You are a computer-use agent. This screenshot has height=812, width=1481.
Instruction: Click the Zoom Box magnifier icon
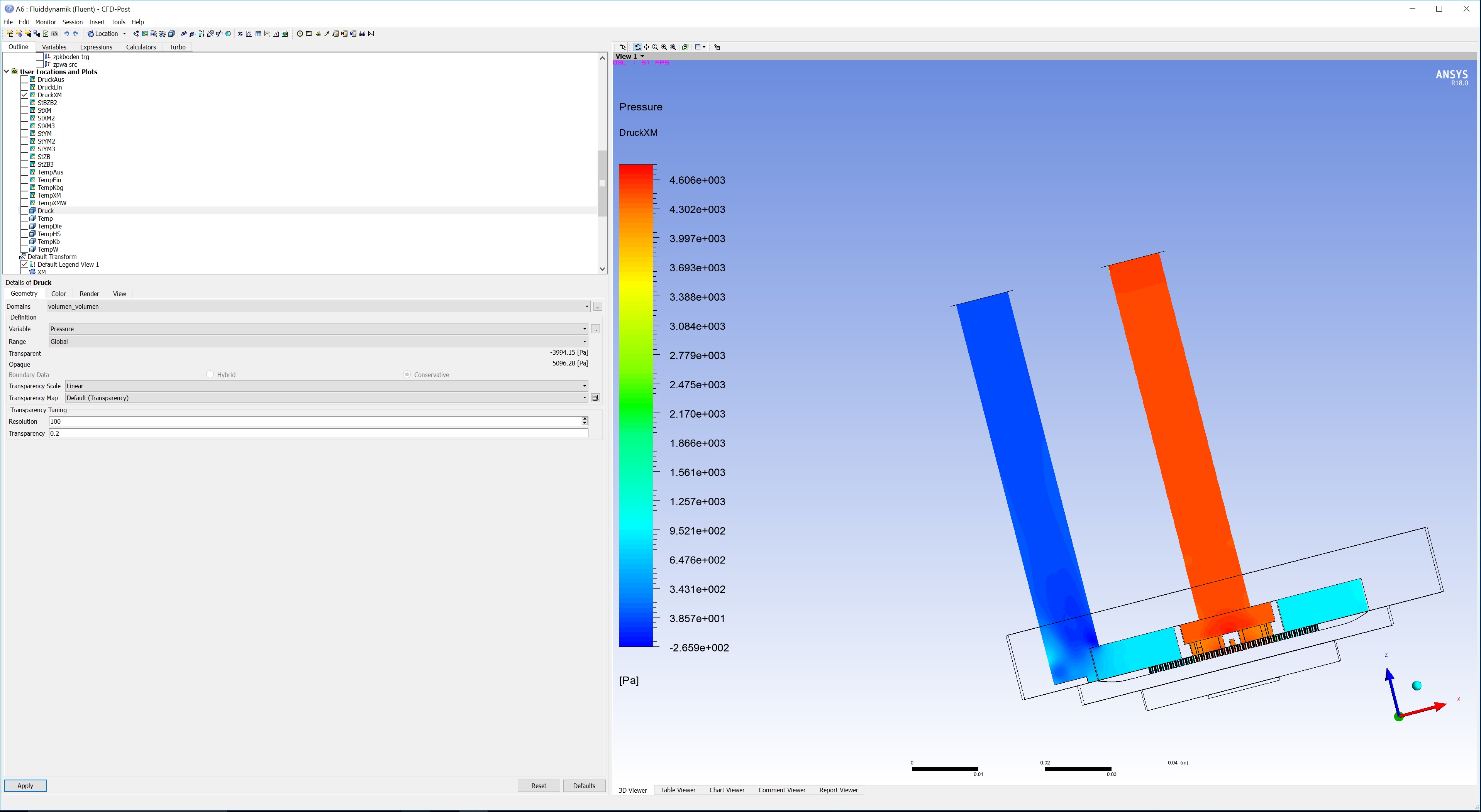tap(664, 47)
